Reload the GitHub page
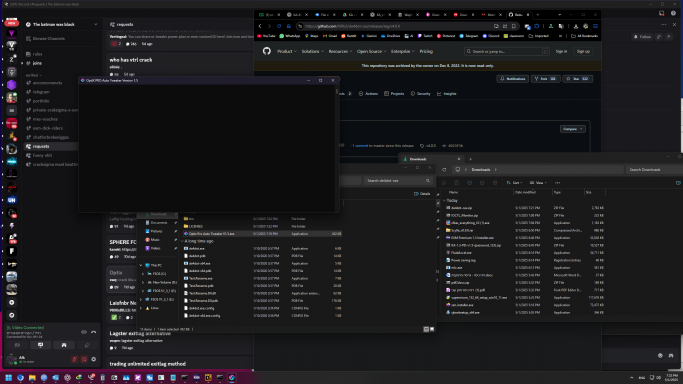Image resolution: width=683 pixels, height=384 pixels. click(279, 26)
